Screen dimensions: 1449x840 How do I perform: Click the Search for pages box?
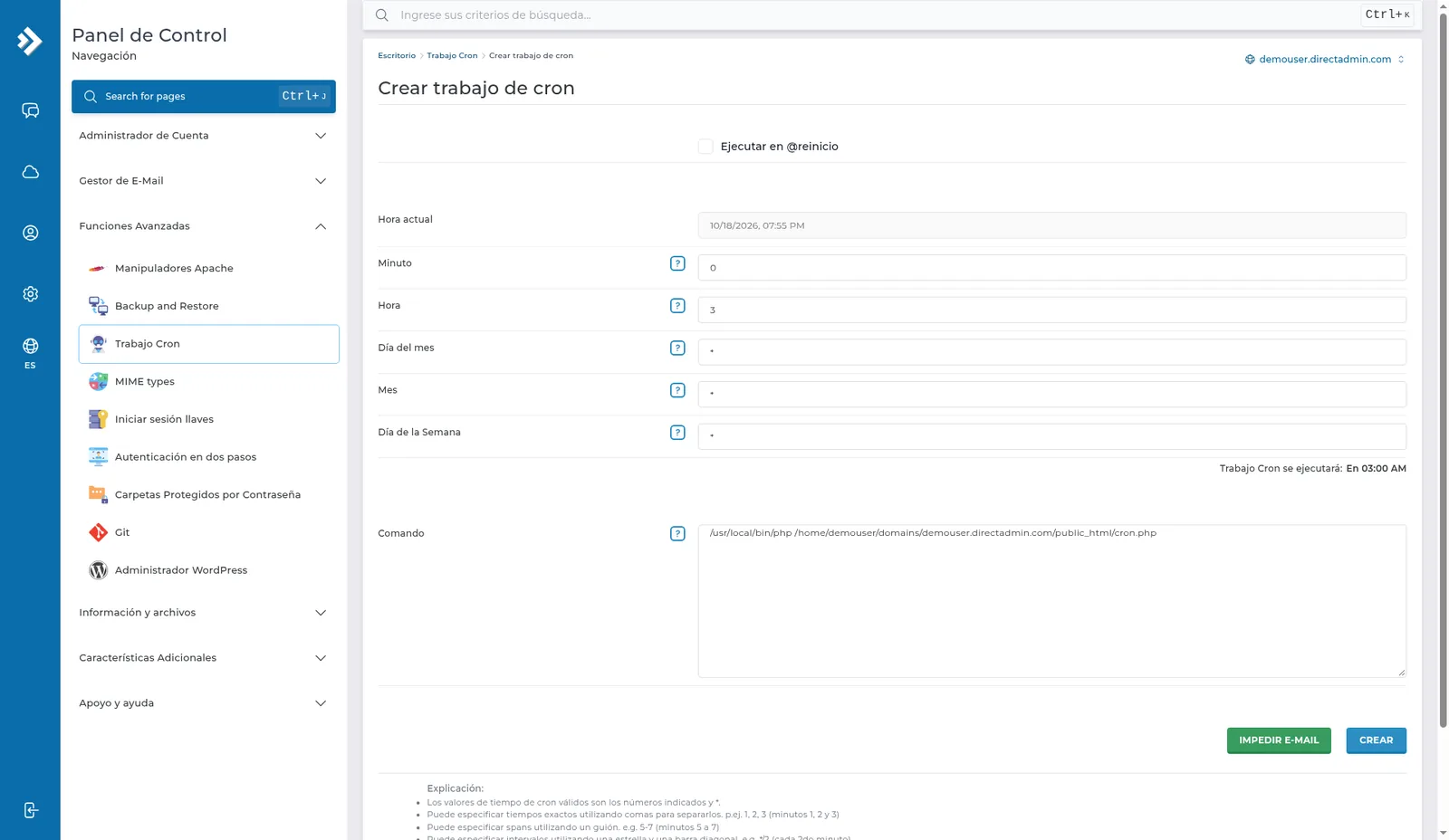pyautogui.click(x=204, y=96)
